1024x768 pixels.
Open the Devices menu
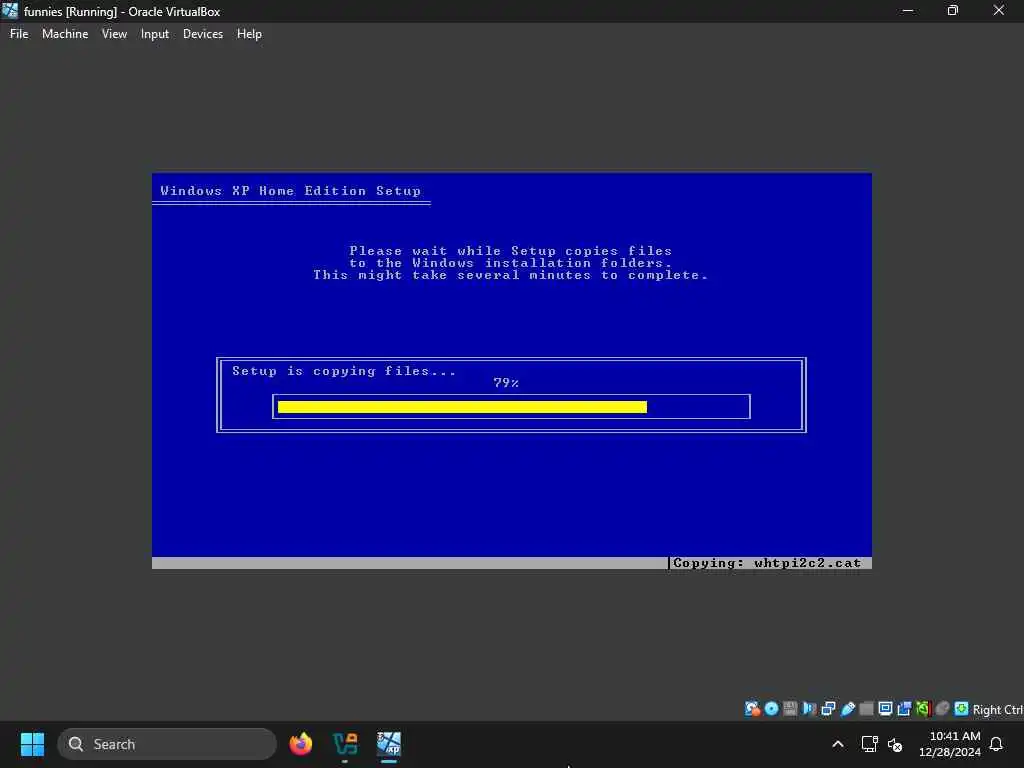[202, 34]
